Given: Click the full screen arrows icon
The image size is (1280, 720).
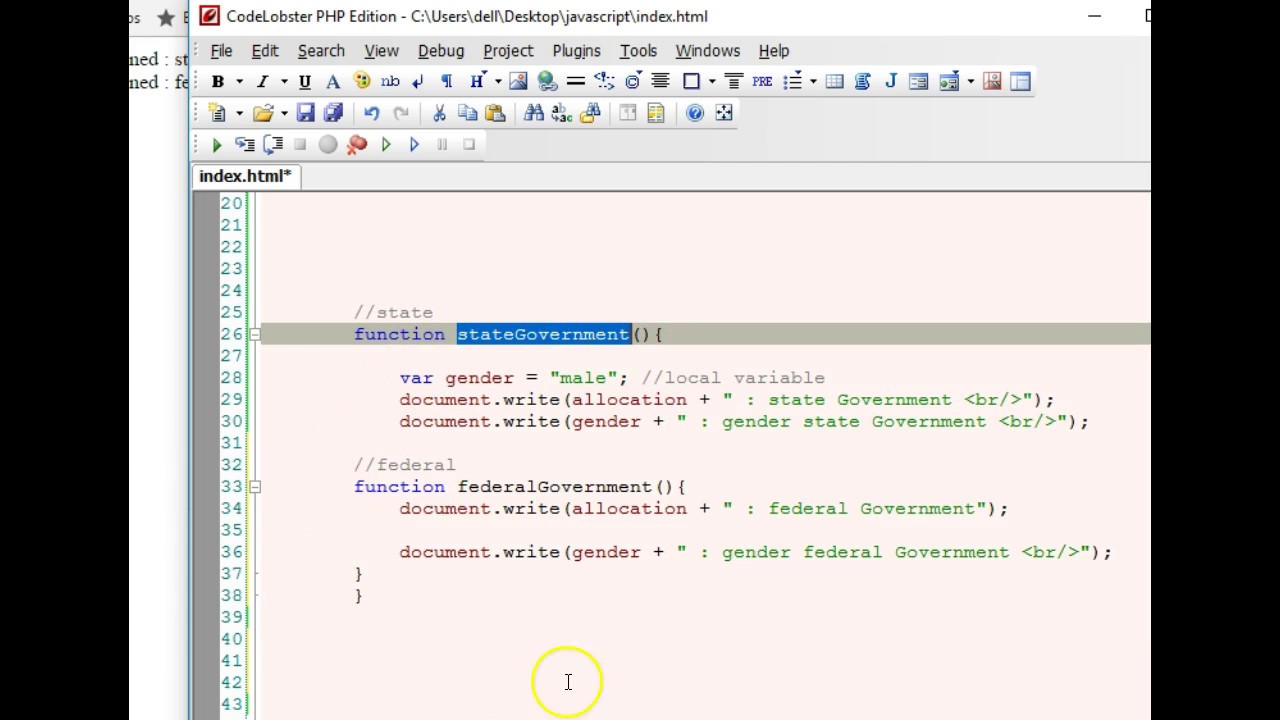Looking at the screenshot, I should pyautogui.click(x=724, y=113).
